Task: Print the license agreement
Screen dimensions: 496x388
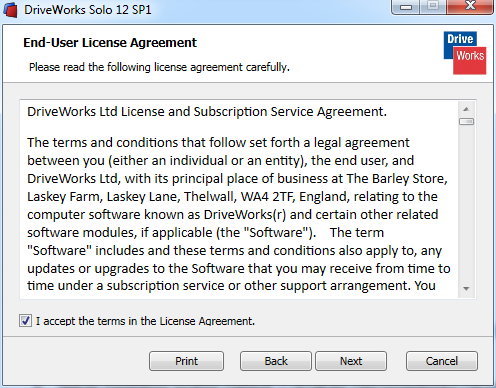Action: [186, 361]
